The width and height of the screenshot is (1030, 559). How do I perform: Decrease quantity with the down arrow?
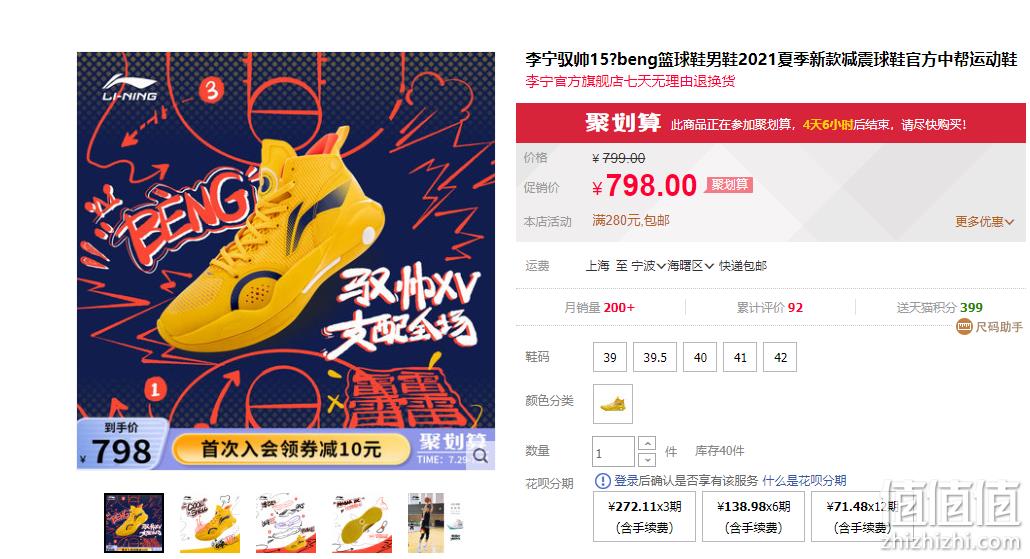(x=646, y=459)
